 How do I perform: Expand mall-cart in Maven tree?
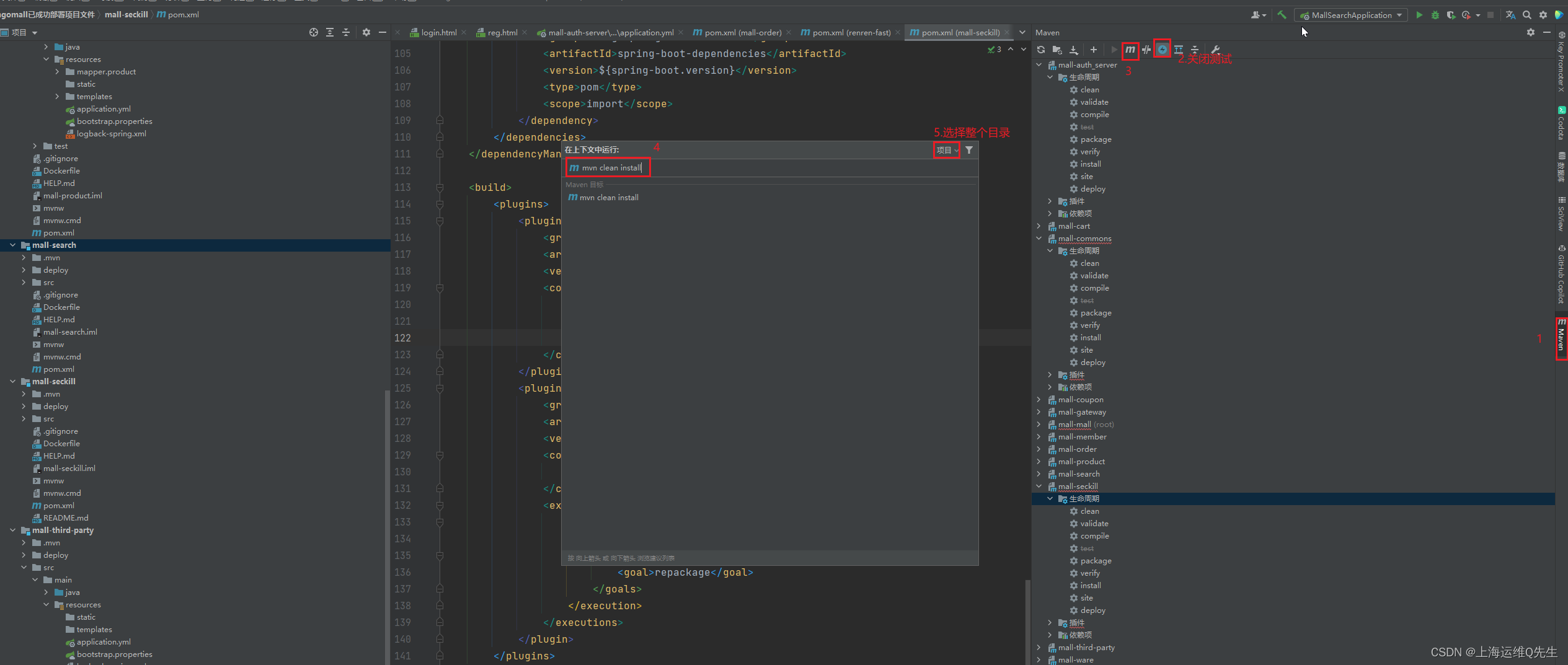point(1039,226)
